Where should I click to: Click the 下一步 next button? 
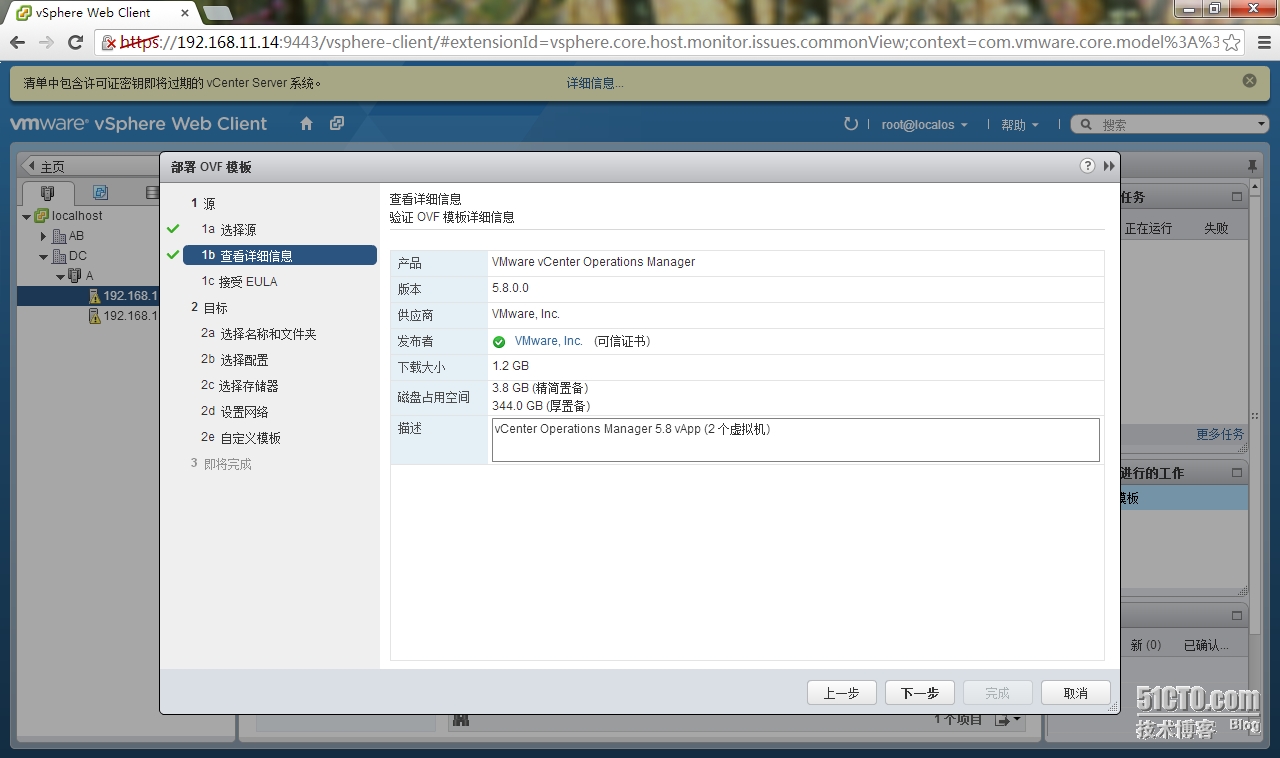[x=919, y=693]
